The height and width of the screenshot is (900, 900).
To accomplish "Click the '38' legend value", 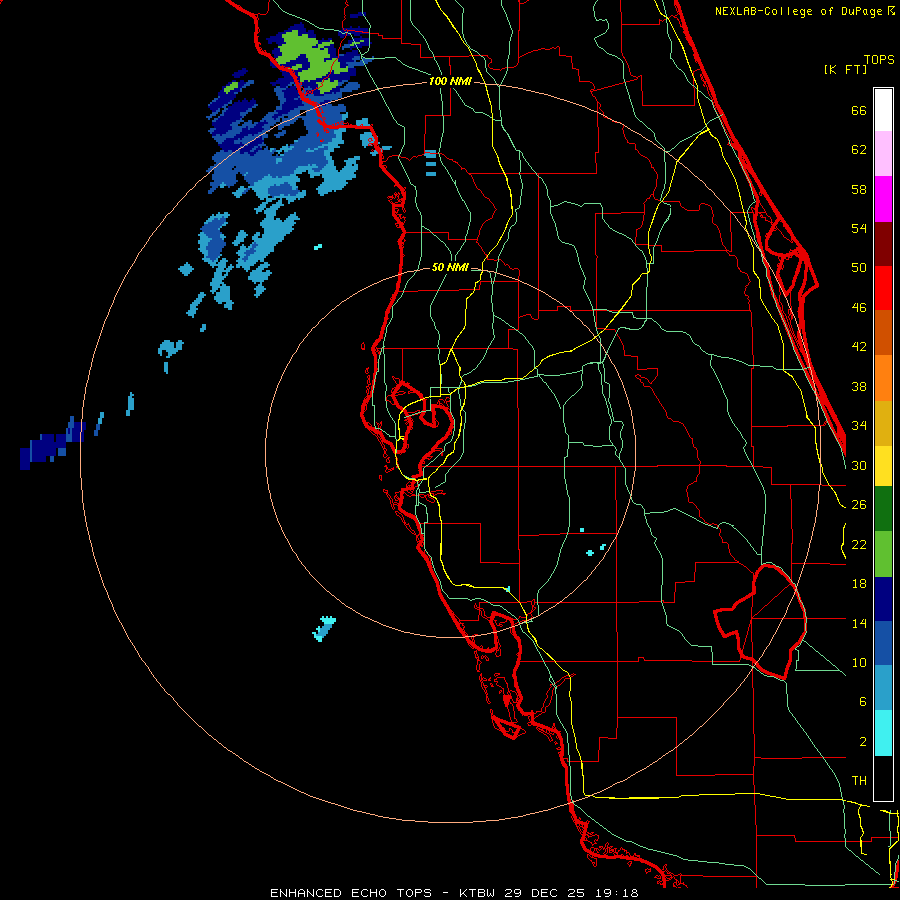I will point(859,387).
